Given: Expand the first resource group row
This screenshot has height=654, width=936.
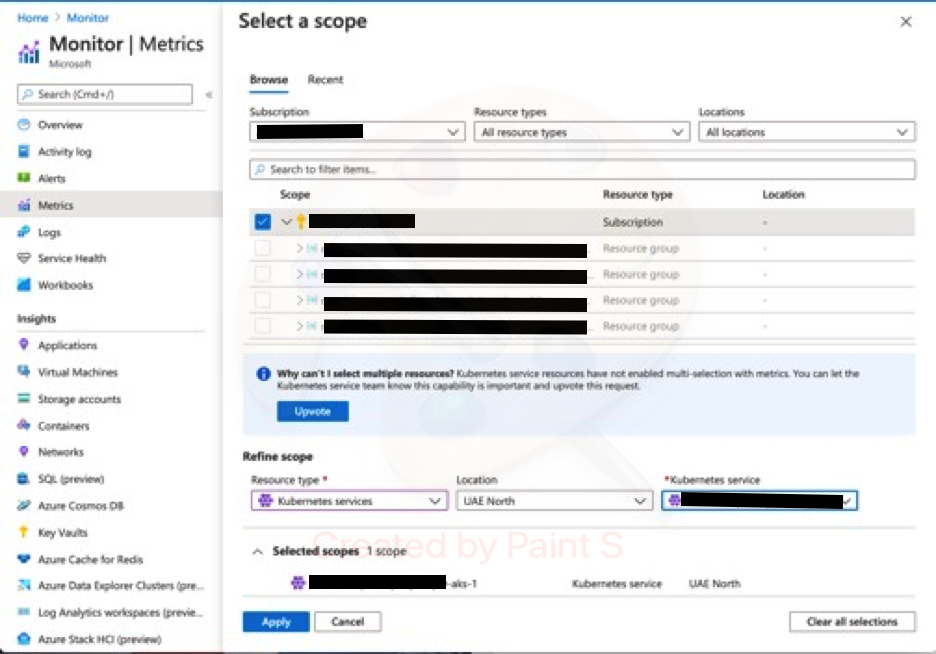Looking at the screenshot, I should point(300,248).
